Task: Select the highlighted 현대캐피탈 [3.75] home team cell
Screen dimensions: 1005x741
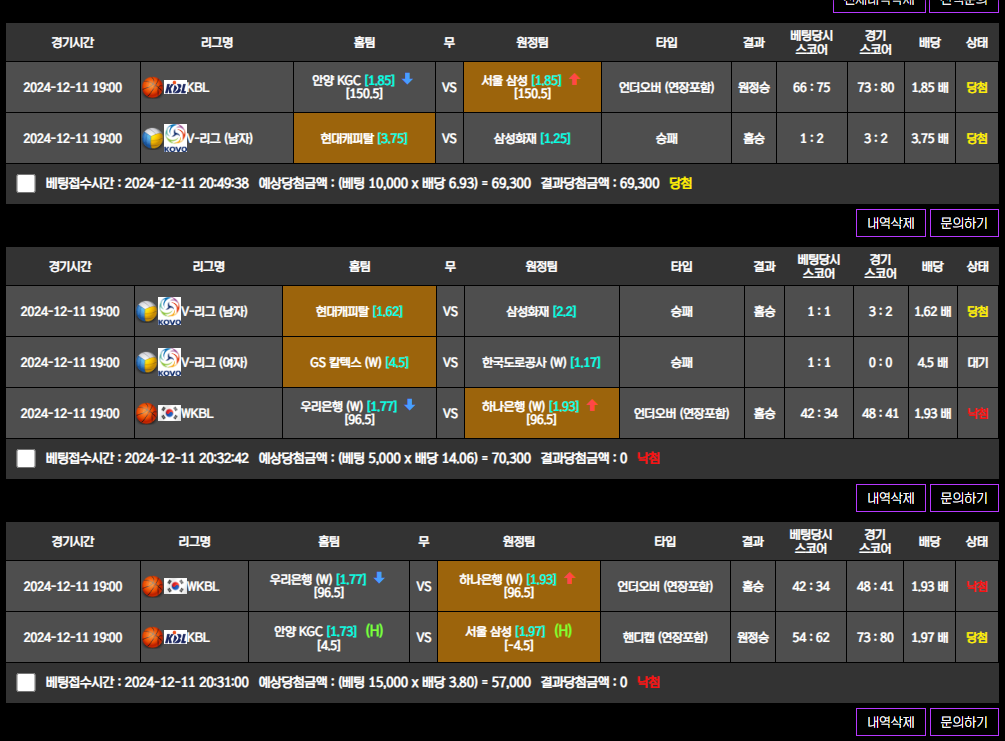Action: [364, 138]
